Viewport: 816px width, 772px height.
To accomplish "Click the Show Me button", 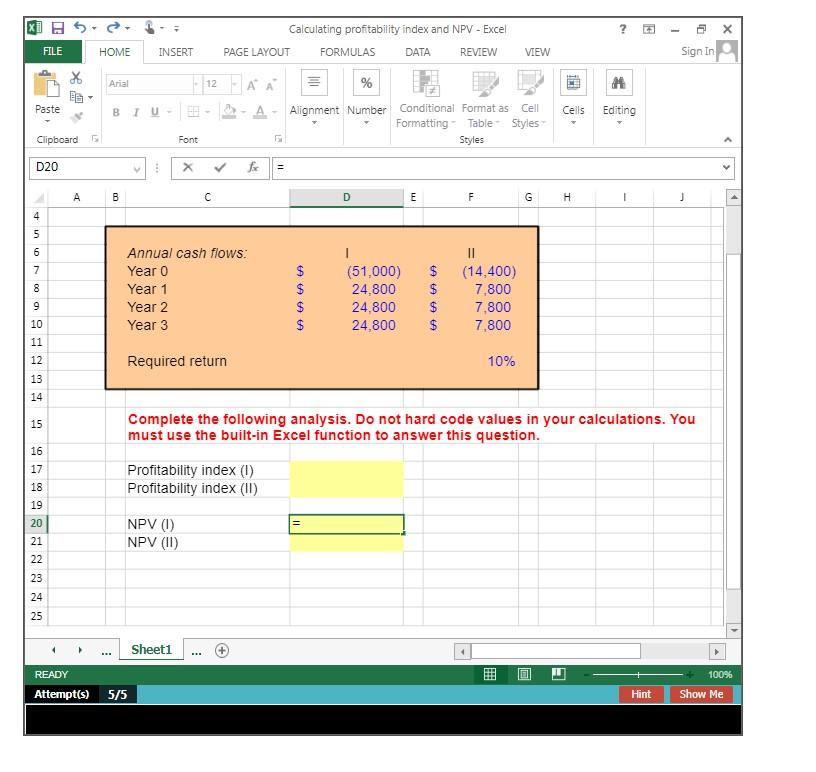I will [701, 694].
